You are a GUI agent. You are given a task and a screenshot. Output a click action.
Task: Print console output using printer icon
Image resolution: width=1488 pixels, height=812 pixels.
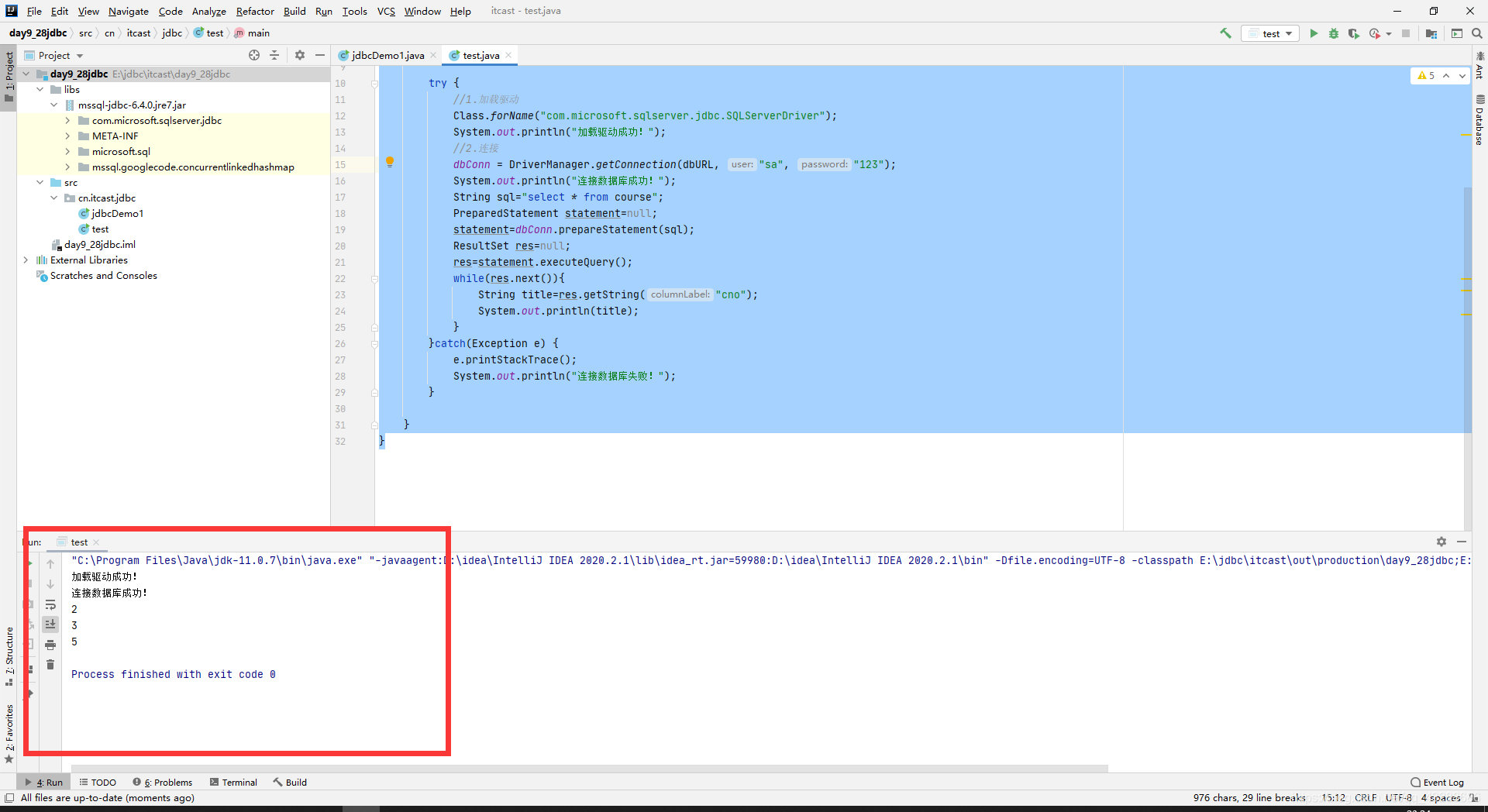tap(51, 644)
